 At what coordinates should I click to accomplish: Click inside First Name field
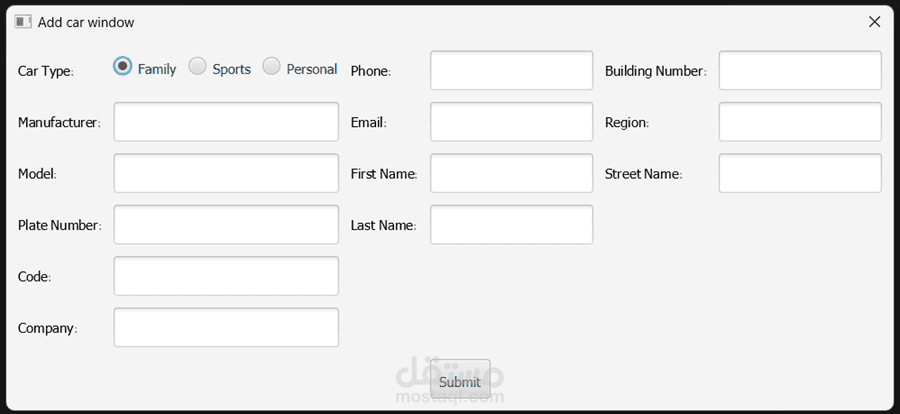click(x=511, y=173)
